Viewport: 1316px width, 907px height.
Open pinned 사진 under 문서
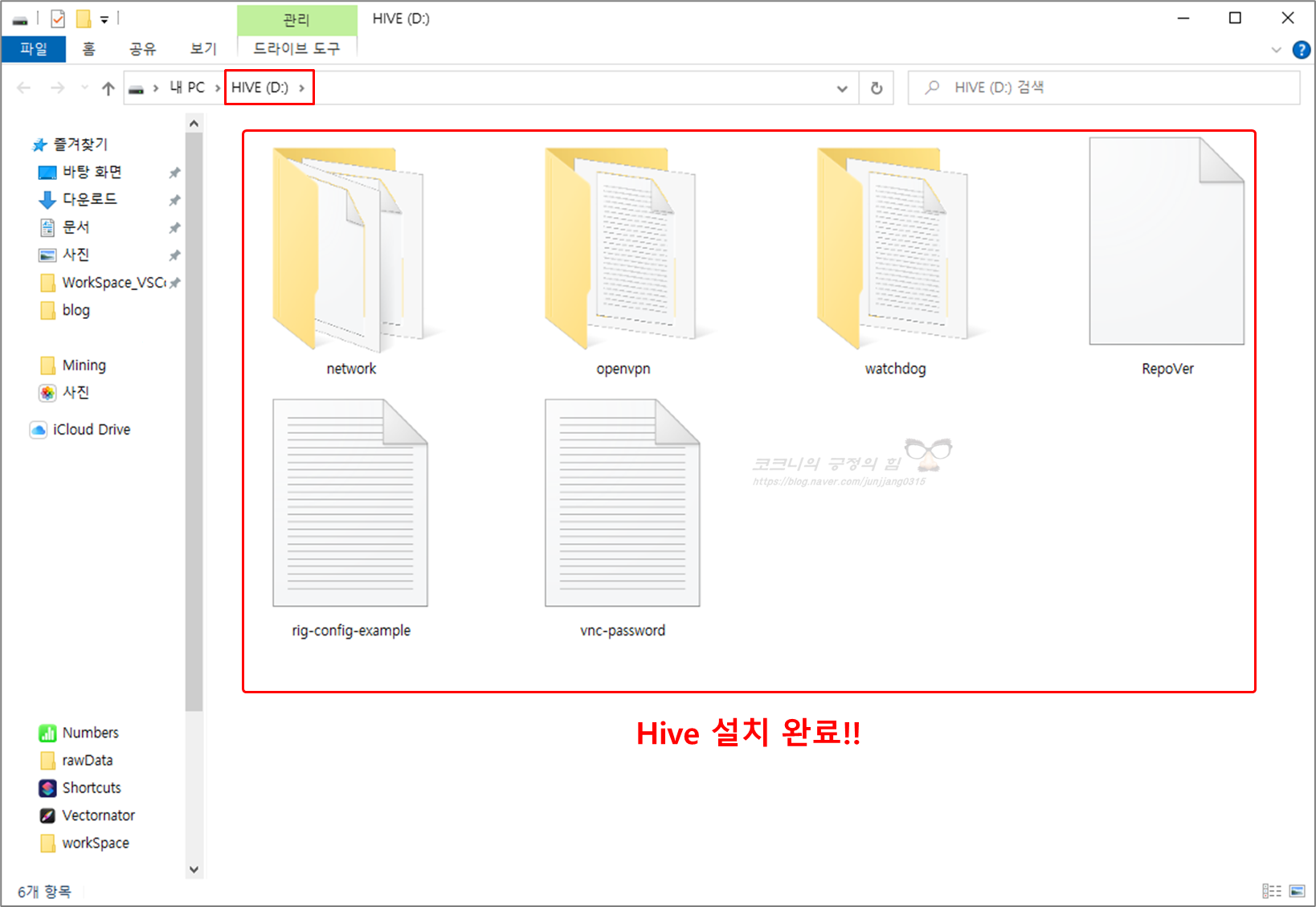65,255
